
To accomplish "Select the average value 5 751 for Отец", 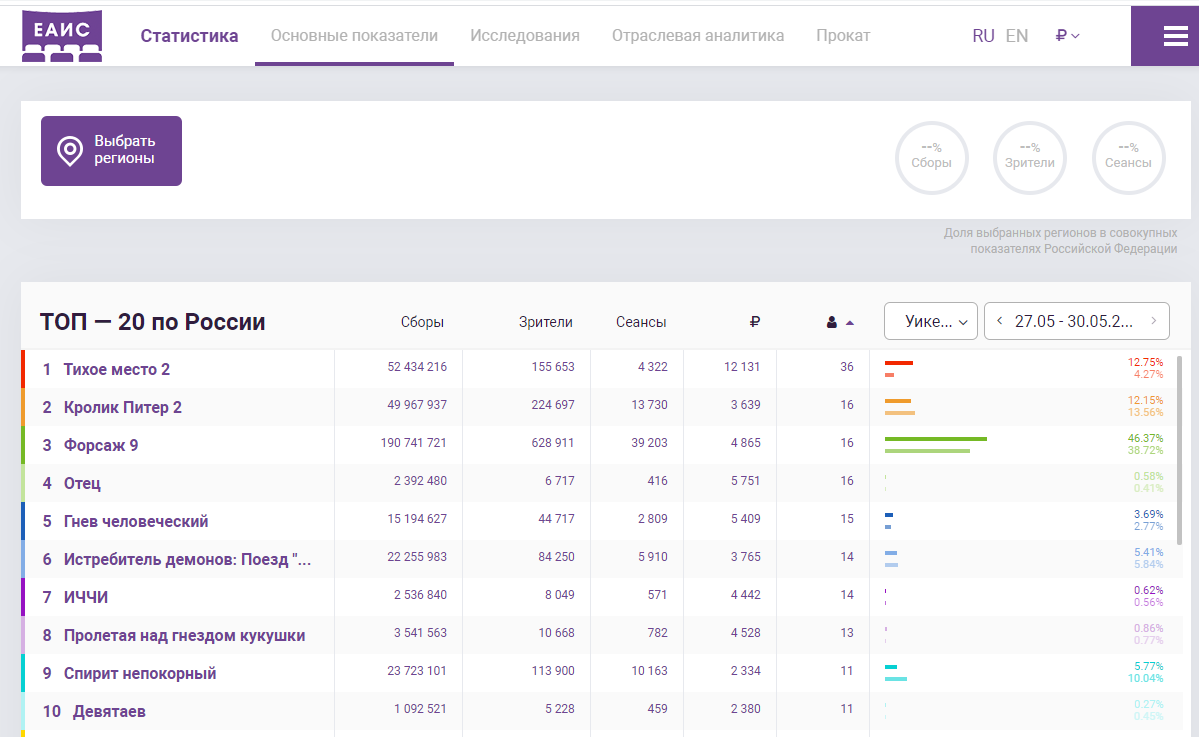I will [746, 481].
